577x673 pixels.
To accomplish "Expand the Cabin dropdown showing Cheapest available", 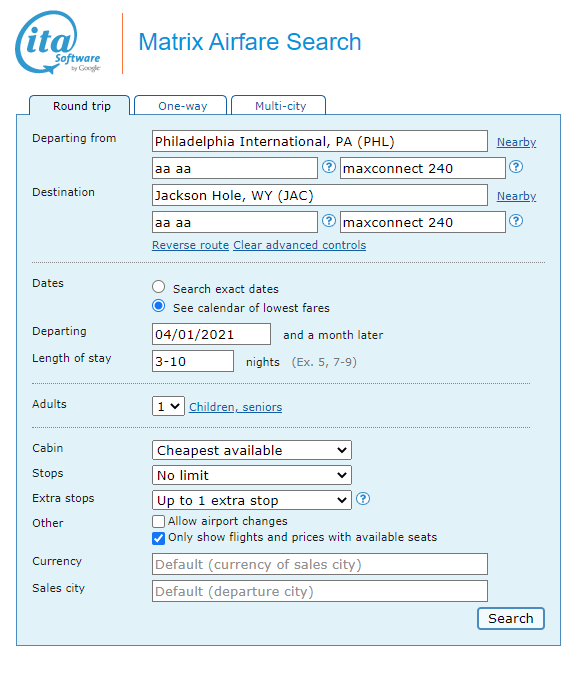I will pos(252,450).
